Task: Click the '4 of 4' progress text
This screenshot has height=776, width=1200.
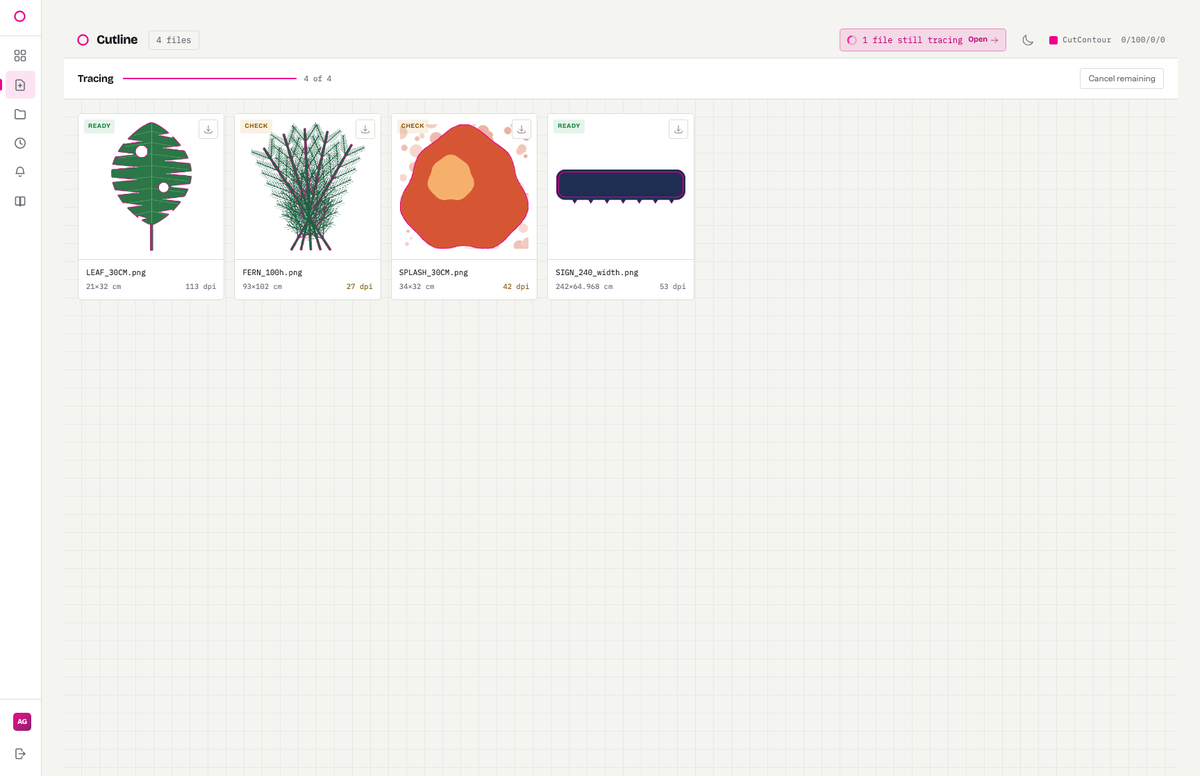Action: [318, 78]
